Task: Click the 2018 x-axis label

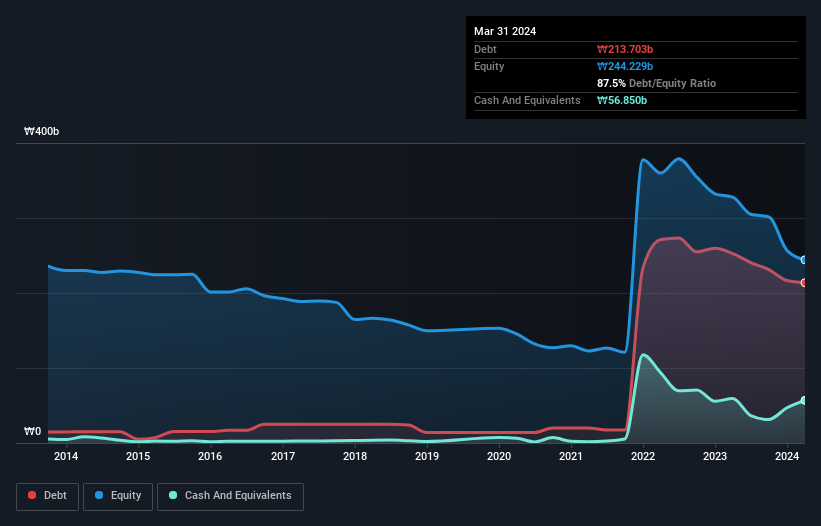Action: click(355, 456)
